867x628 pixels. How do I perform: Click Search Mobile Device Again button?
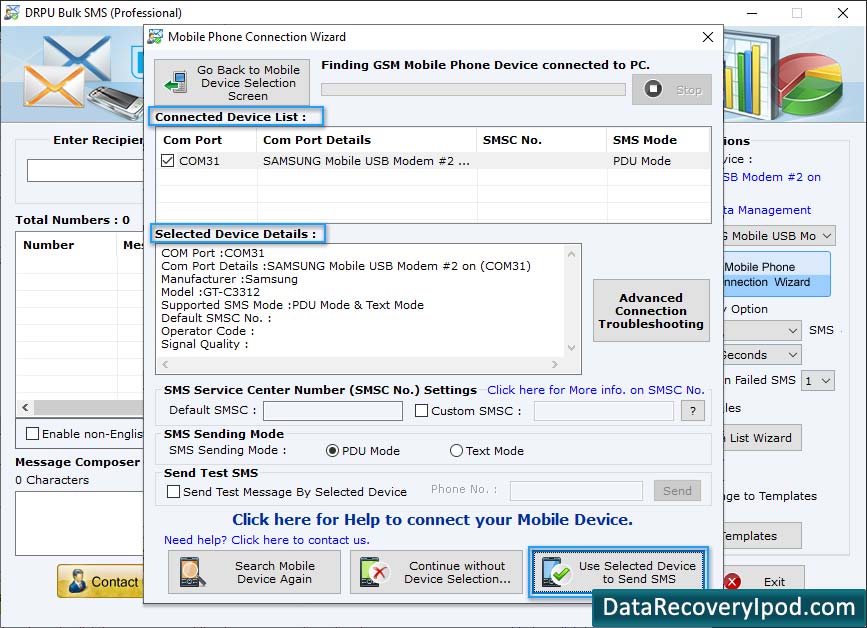pyautogui.click(x=254, y=572)
